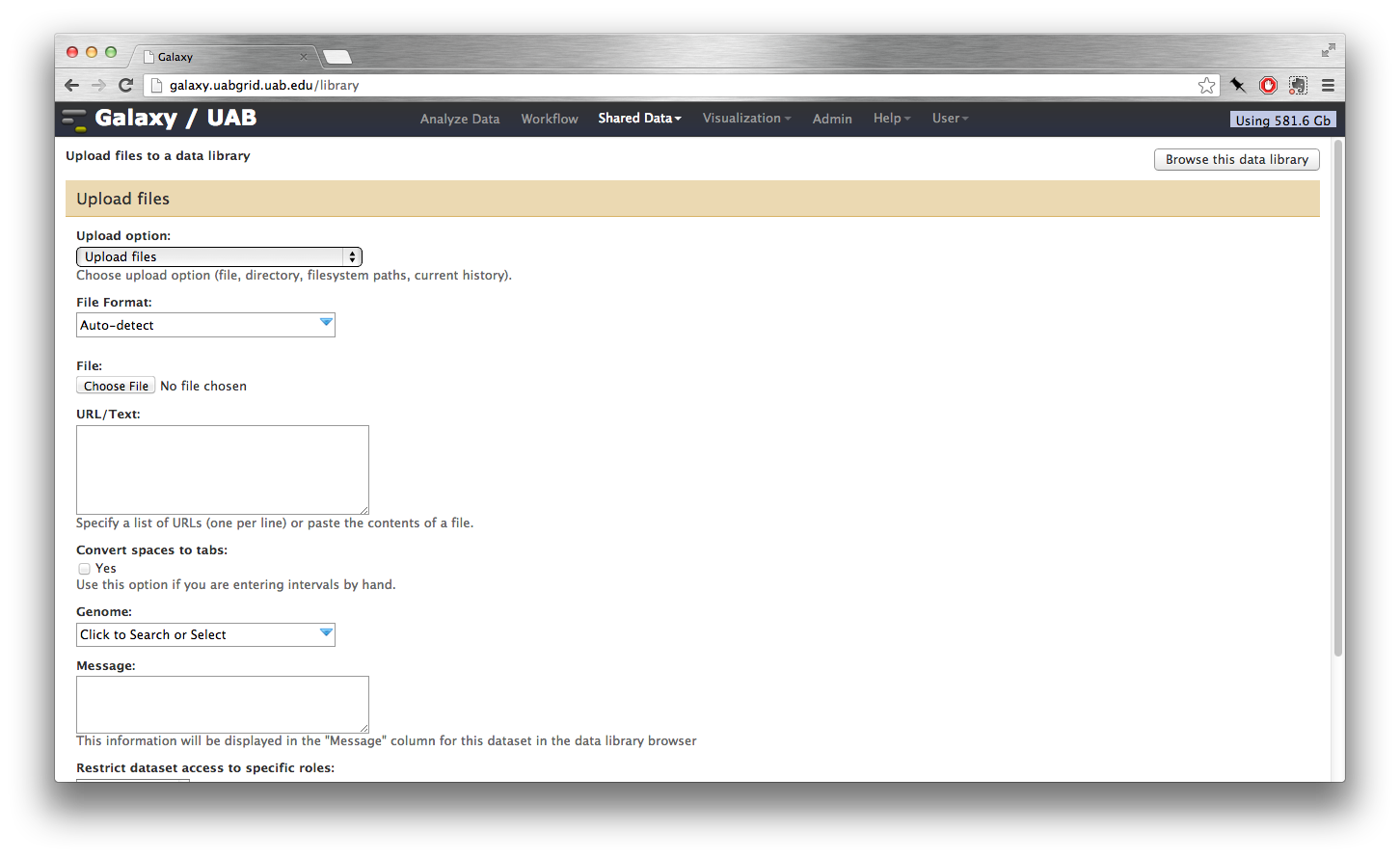Click the Galaxy logo icon
Image resolution: width=1400 pixels, height=858 pixels.
[74, 120]
